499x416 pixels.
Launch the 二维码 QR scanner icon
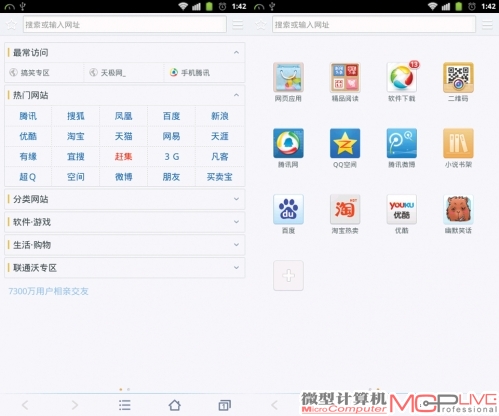pos(458,77)
